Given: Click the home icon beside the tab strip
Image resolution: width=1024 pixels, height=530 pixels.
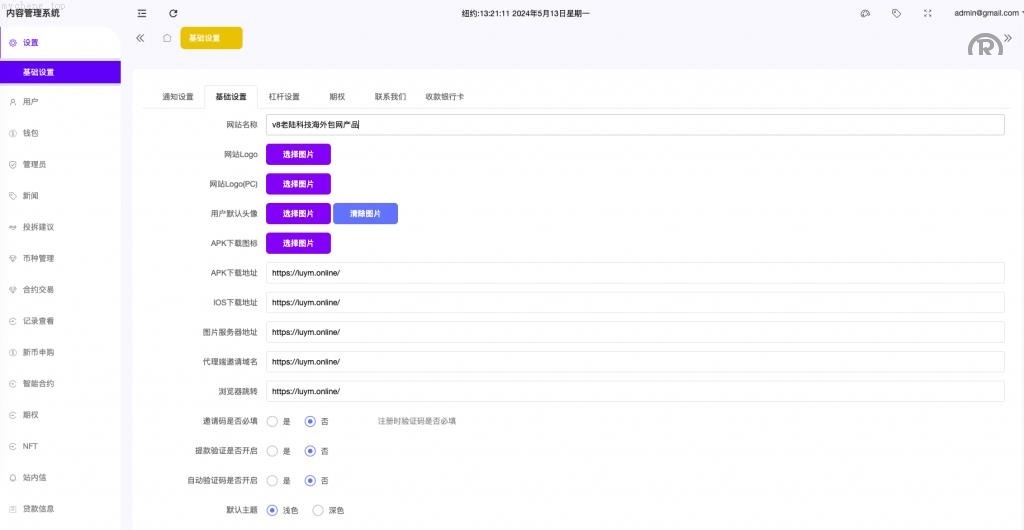Looking at the screenshot, I should [x=167, y=38].
